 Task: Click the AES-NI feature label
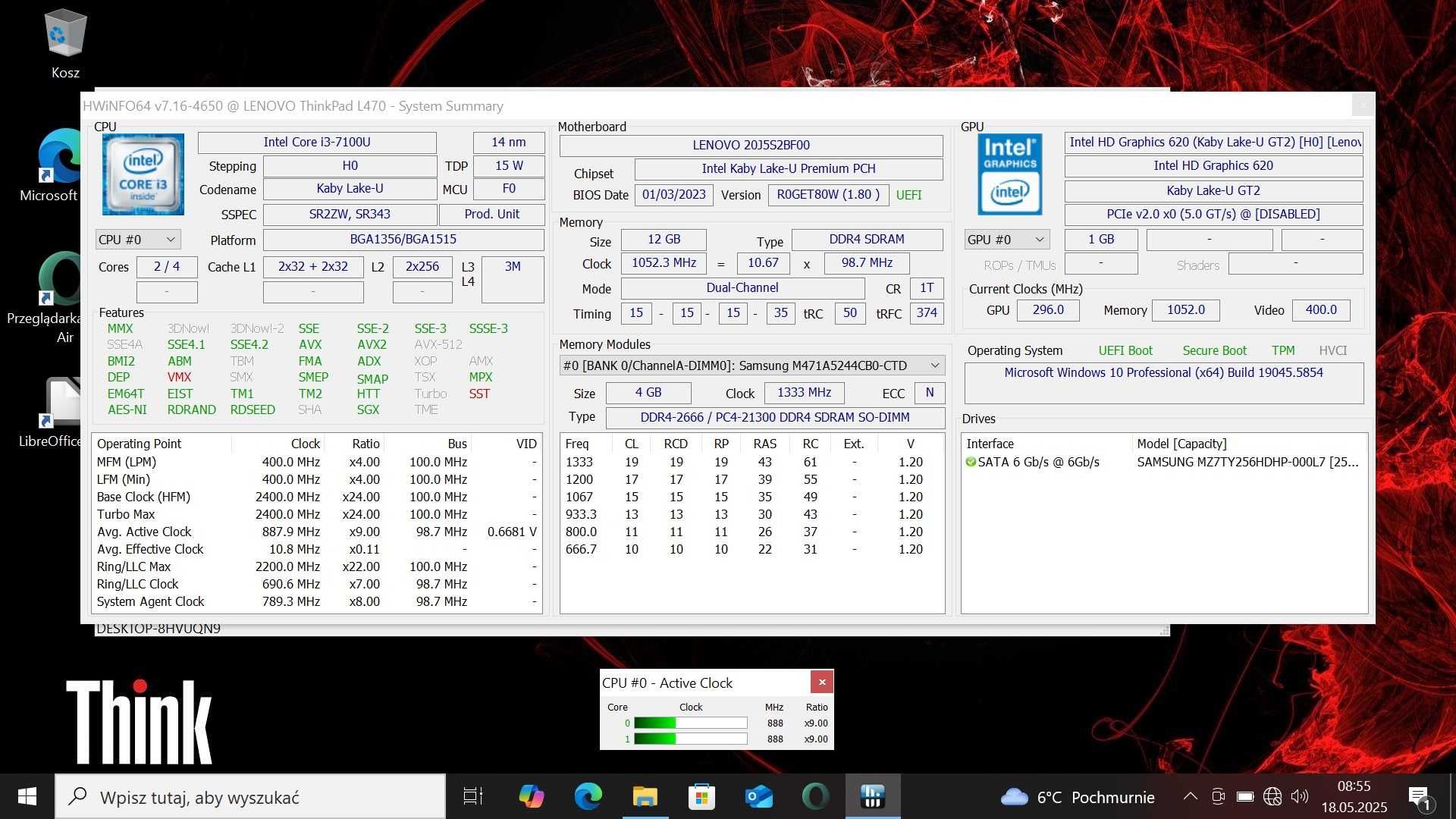[x=127, y=409]
